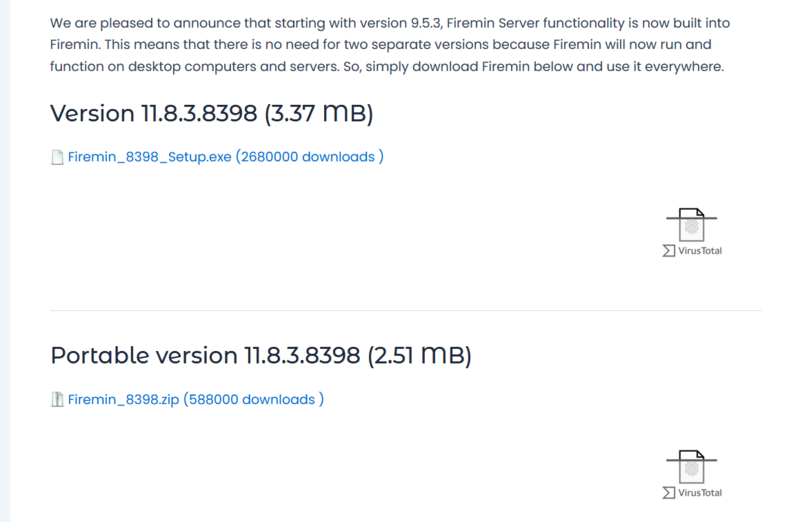This screenshot has height=522, width=800.
Task: Click the sigma logo in lower VirusTotal badge
Action: click(668, 492)
